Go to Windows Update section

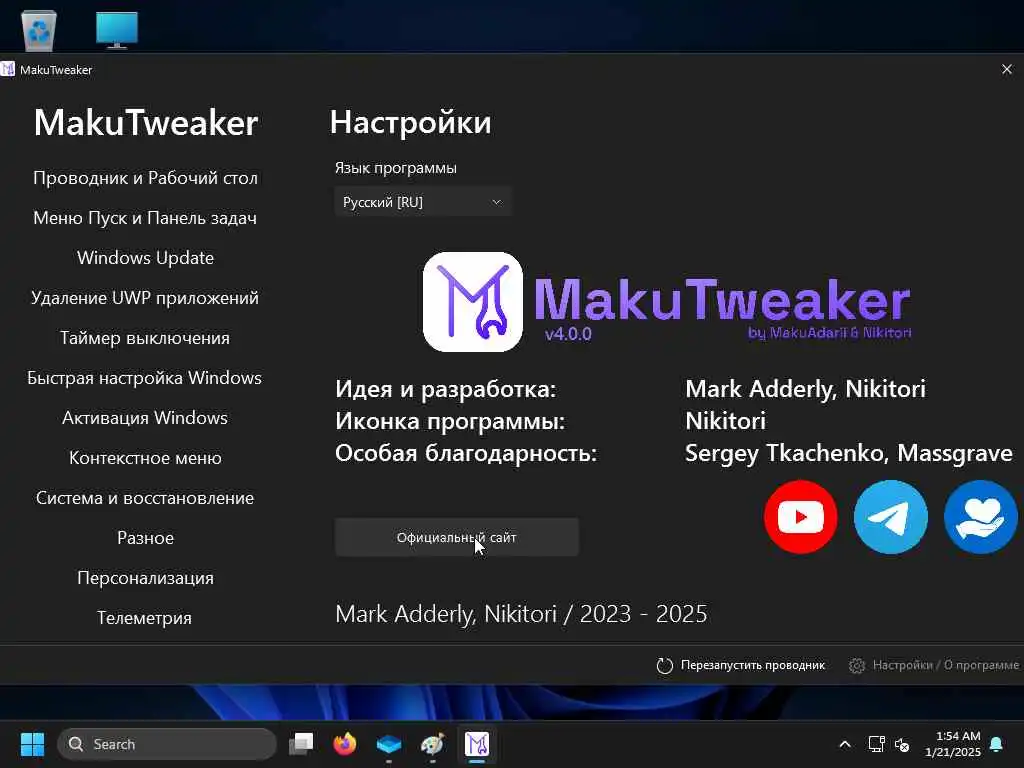pos(145,258)
